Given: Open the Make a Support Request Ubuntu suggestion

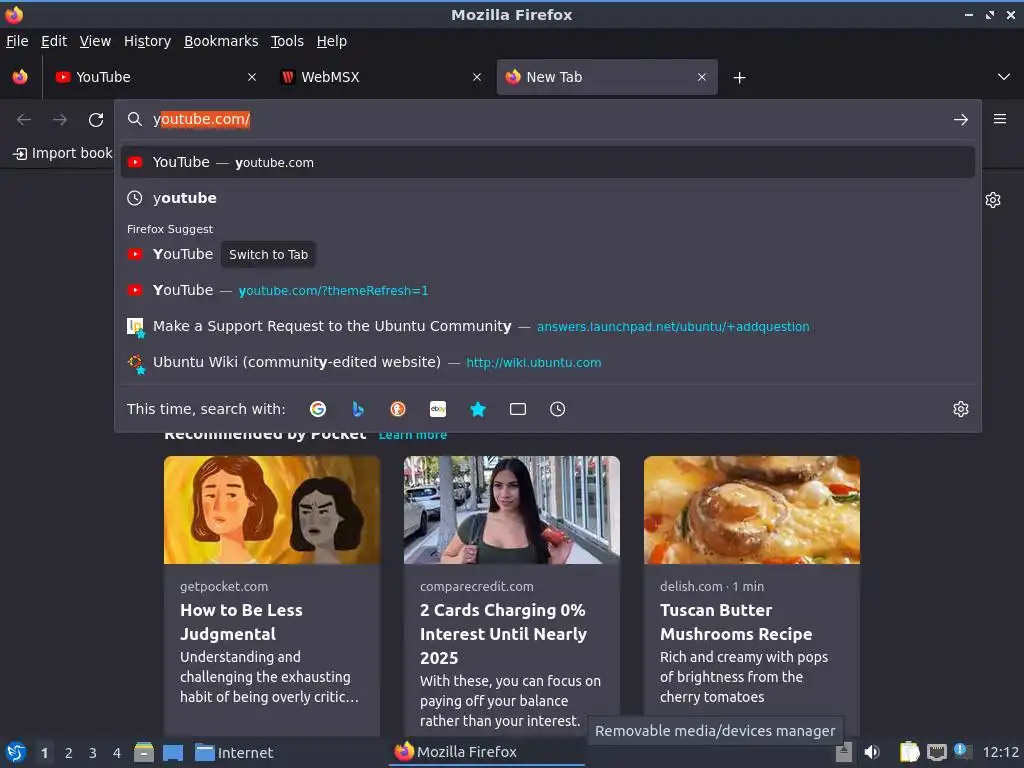Looking at the screenshot, I should (547, 327).
